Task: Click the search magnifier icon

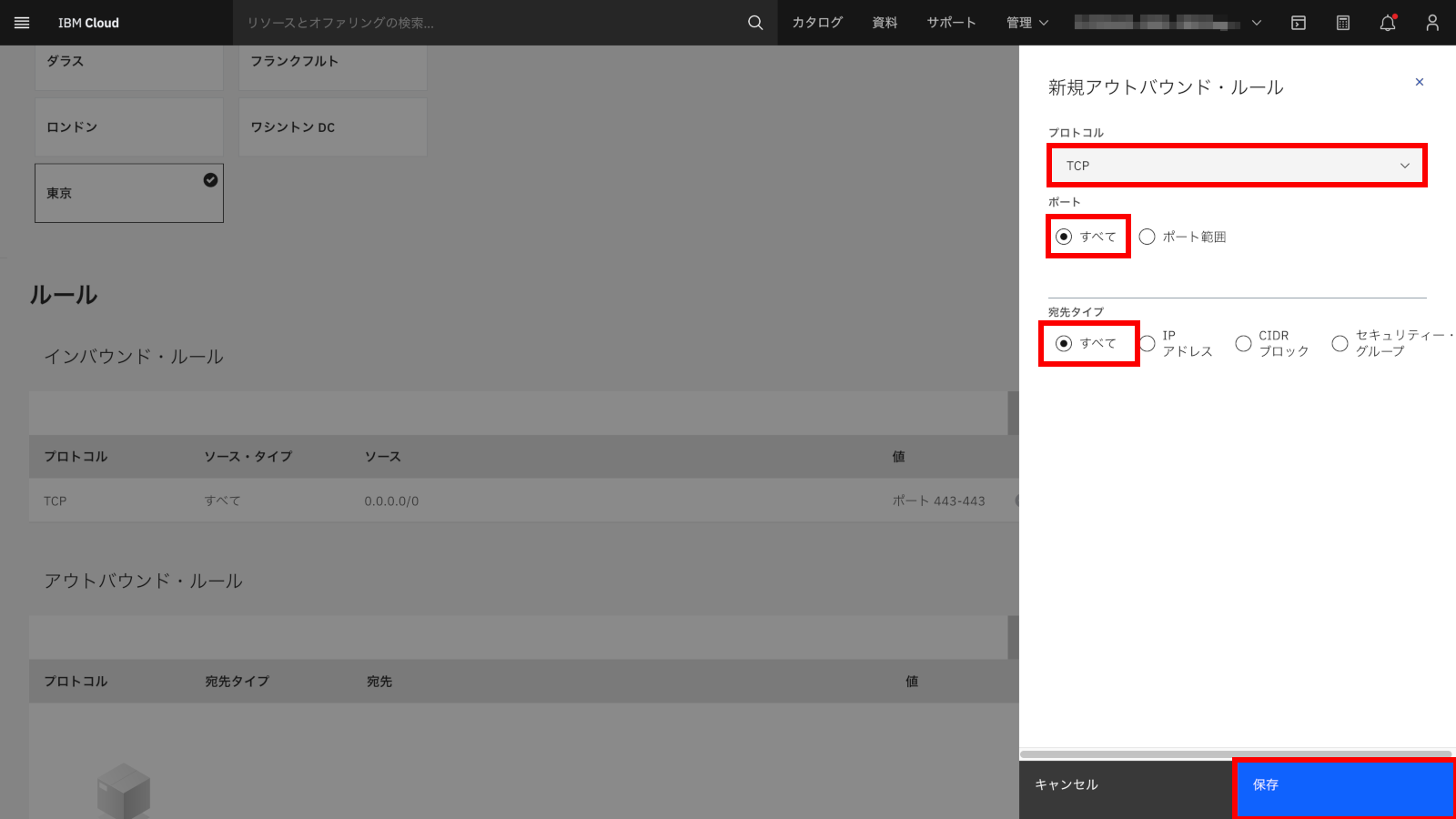Action: coord(753,23)
